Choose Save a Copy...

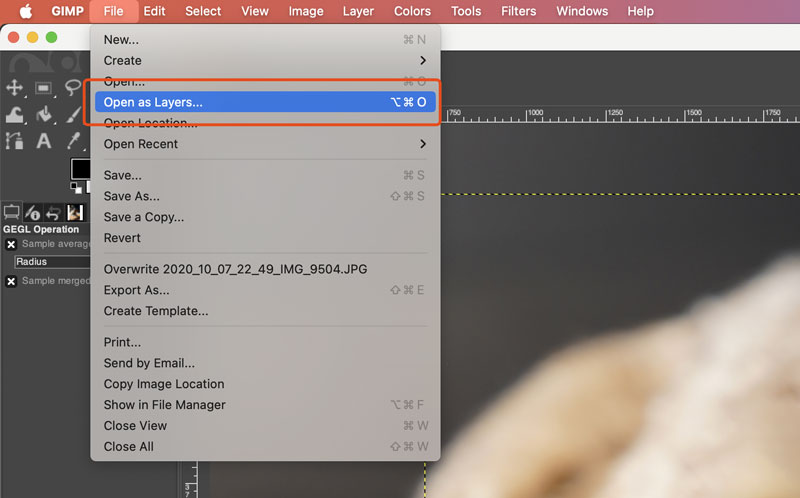pyautogui.click(x=265, y=217)
